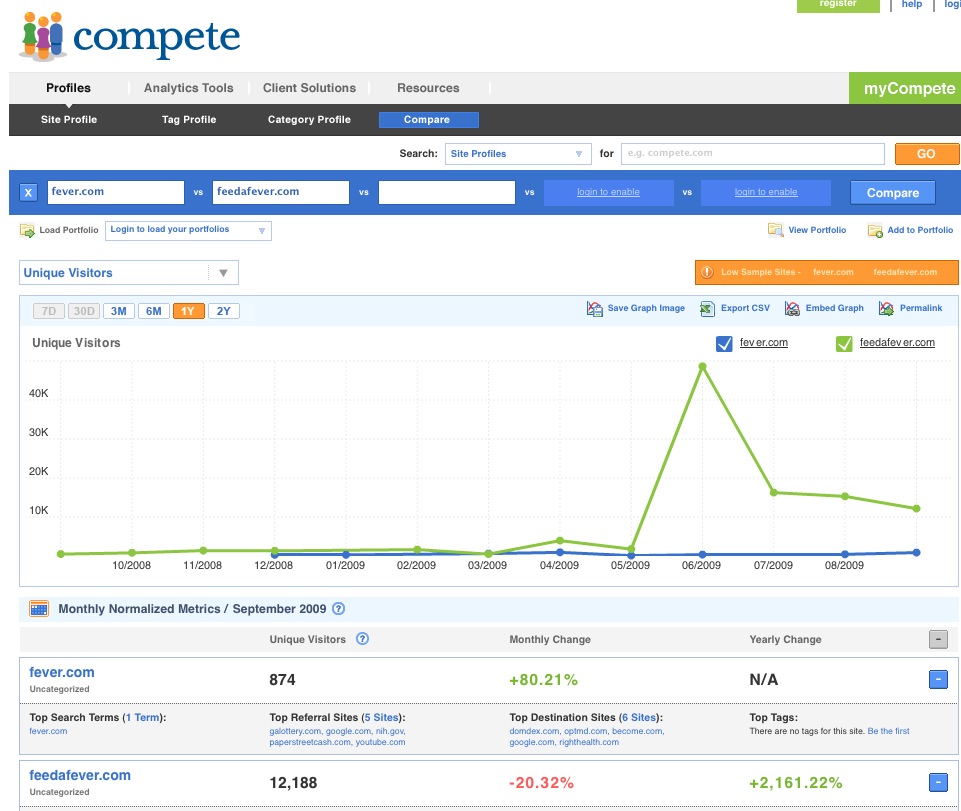Click fever.com in Low Sample Sites banner

(x=833, y=272)
